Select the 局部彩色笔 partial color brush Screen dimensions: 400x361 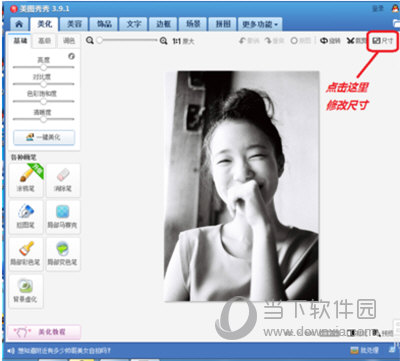point(26,253)
